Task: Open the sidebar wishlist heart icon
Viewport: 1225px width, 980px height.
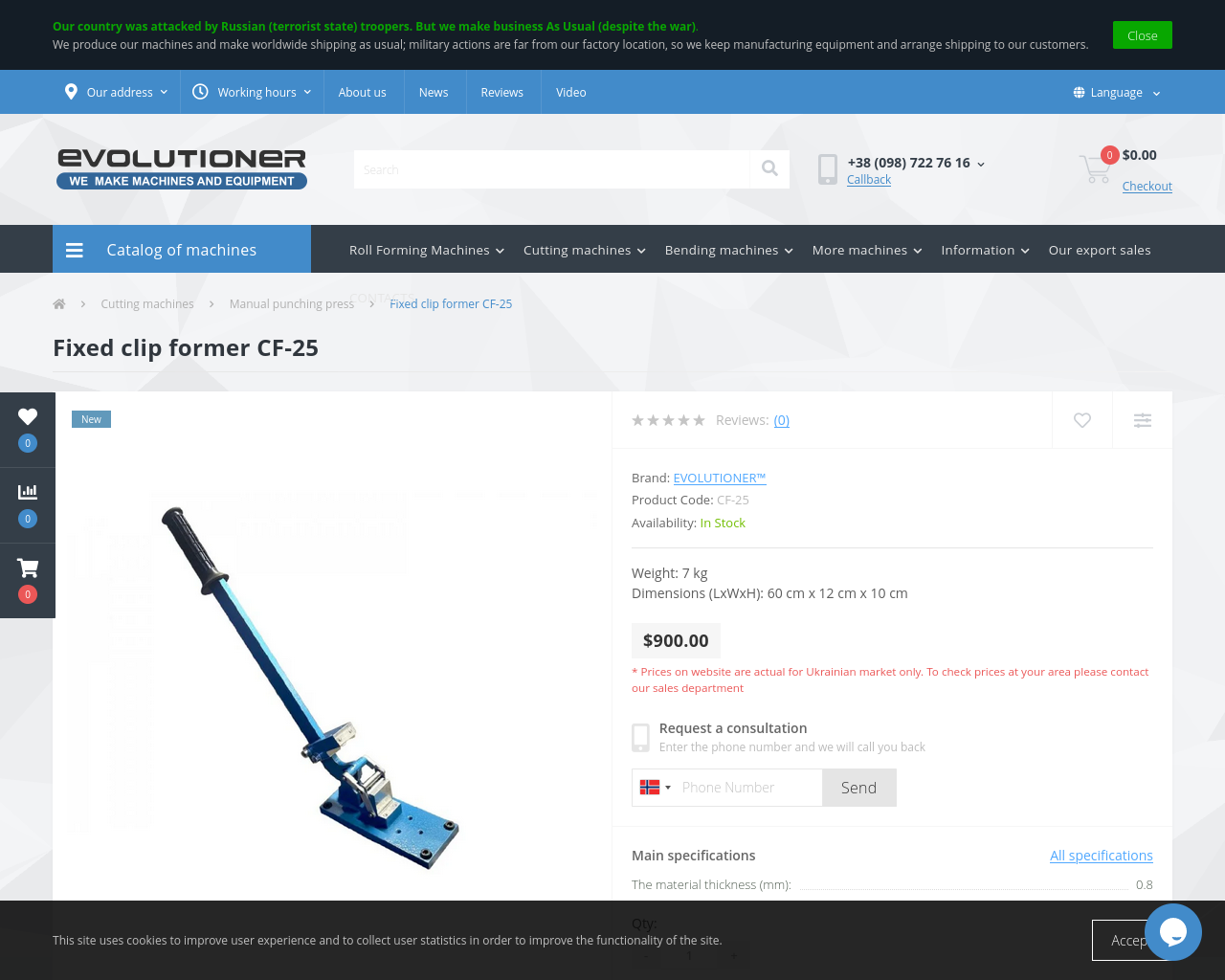Action: pos(28,417)
